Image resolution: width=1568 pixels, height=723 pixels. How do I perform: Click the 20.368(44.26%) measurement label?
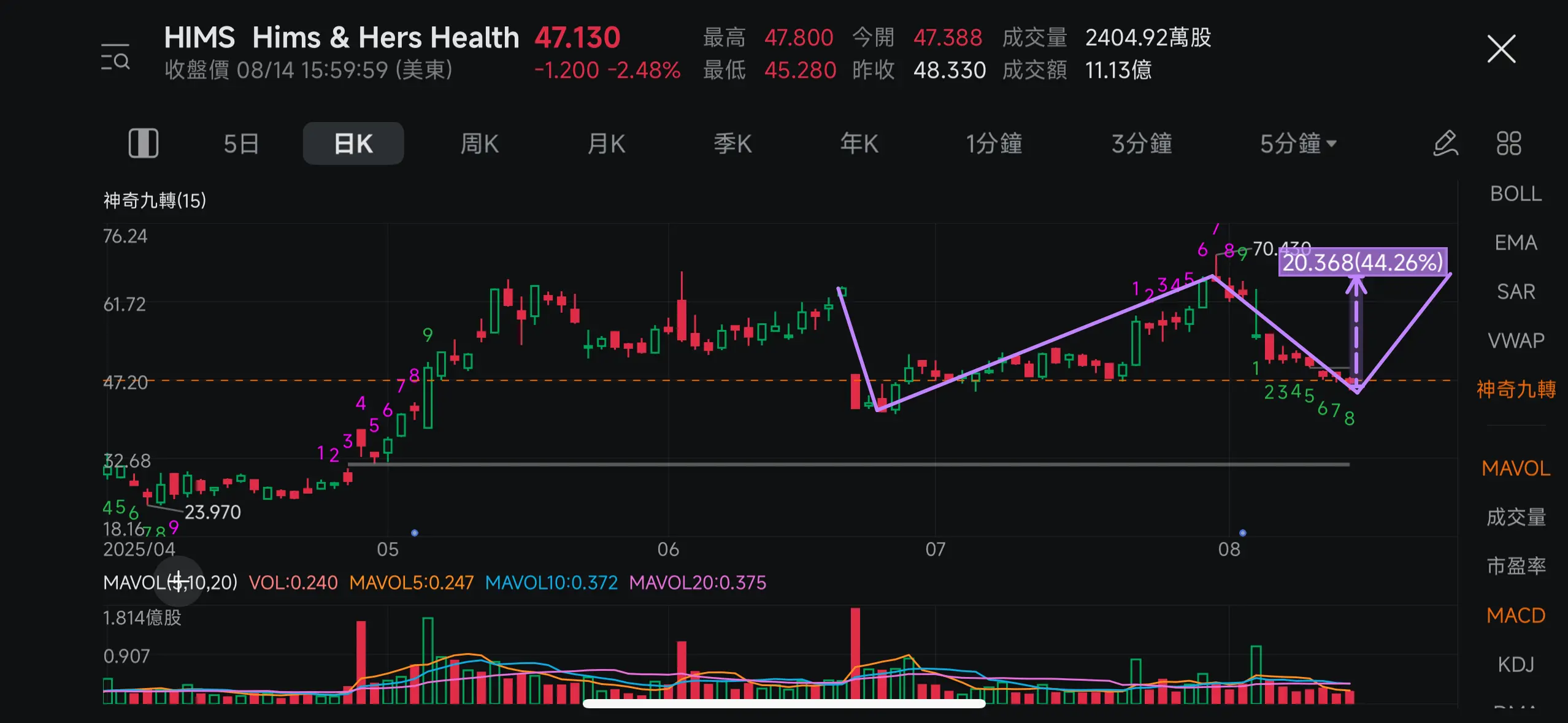click(1362, 262)
